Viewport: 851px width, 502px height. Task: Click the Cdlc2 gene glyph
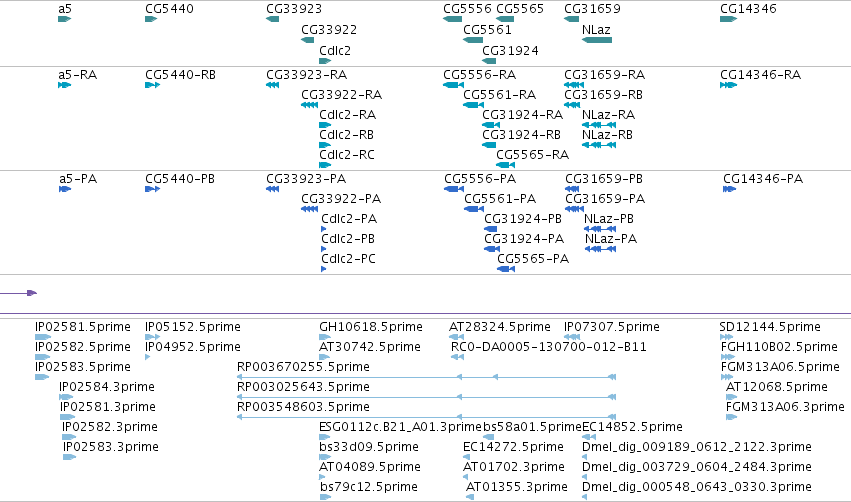point(325,61)
